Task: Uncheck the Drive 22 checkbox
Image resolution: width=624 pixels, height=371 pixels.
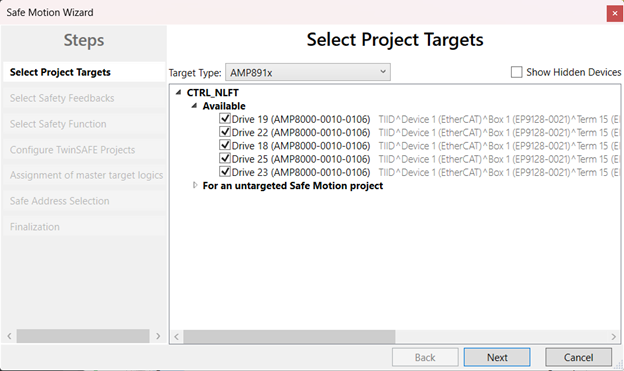Action: pyautogui.click(x=225, y=132)
